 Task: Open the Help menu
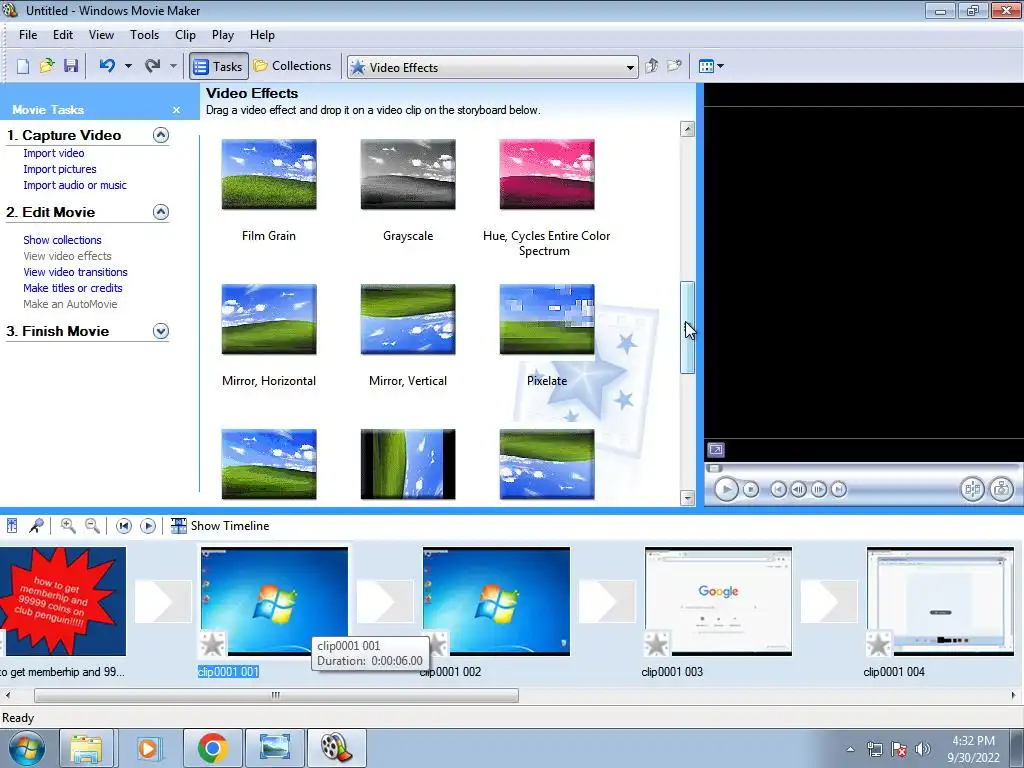coord(262,35)
